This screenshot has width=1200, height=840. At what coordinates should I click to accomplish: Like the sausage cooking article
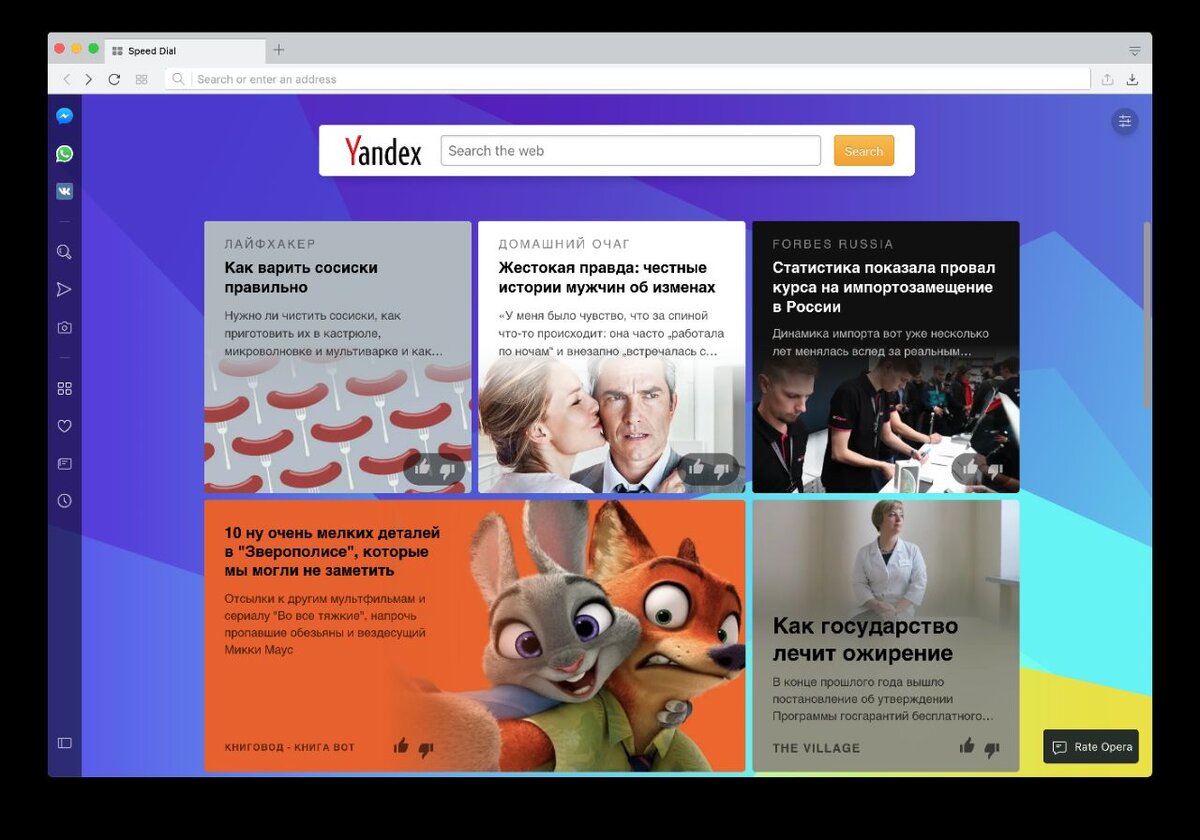click(422, 468)
